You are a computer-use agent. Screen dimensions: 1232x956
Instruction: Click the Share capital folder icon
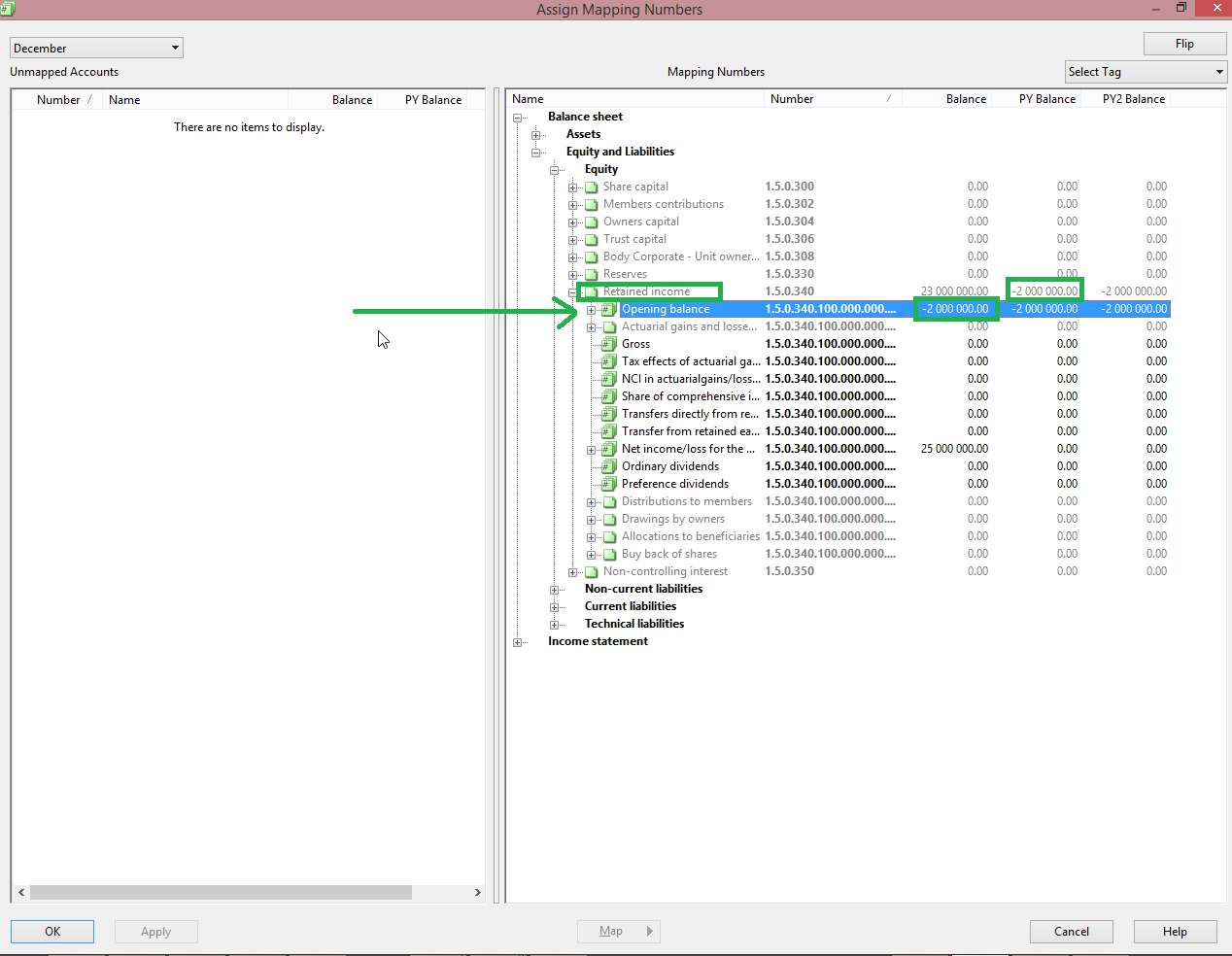coord(591,188)
